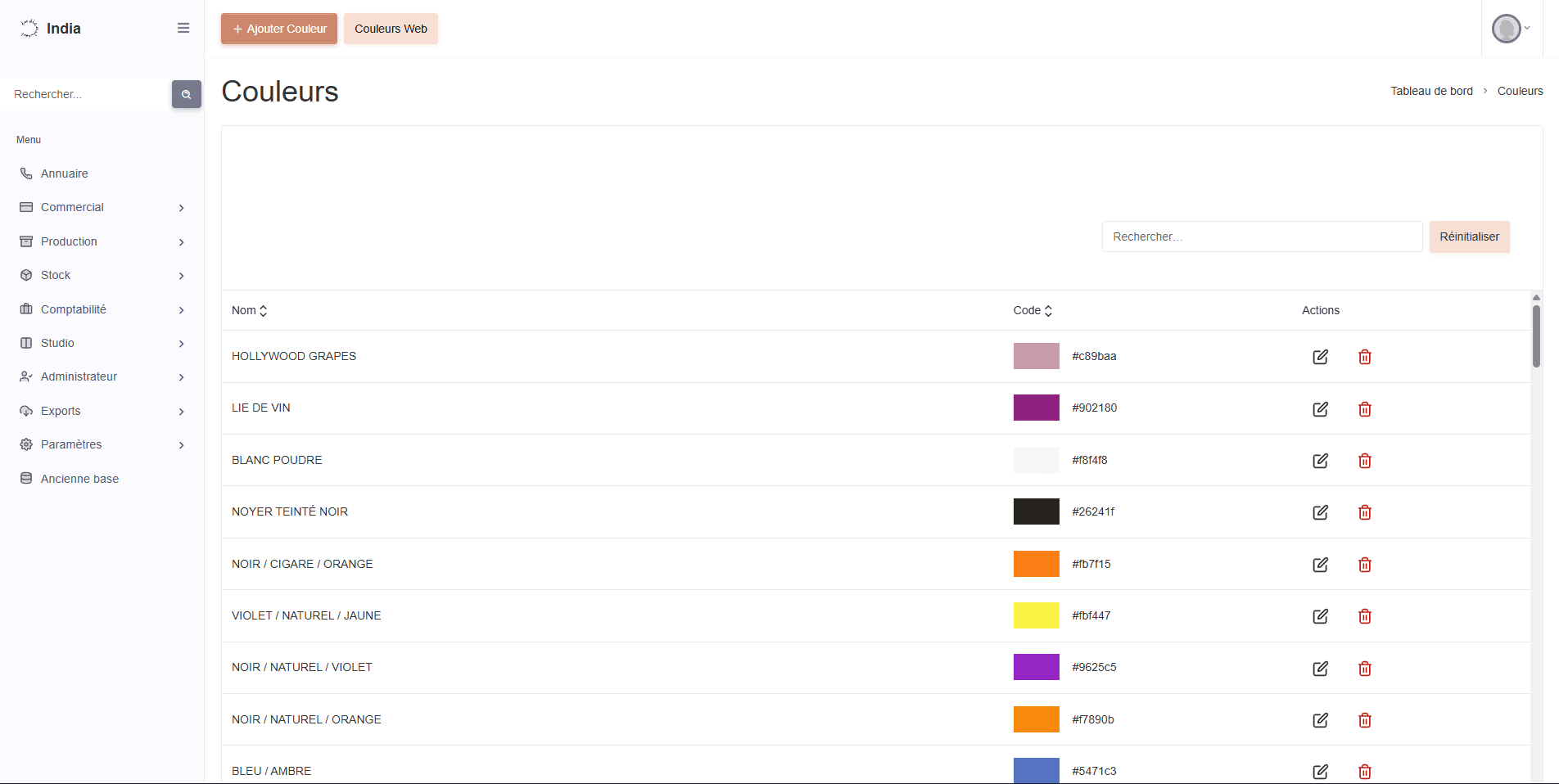Click the Ancienne base database icon
1559x784 pixels.
[x=26, y=479]
